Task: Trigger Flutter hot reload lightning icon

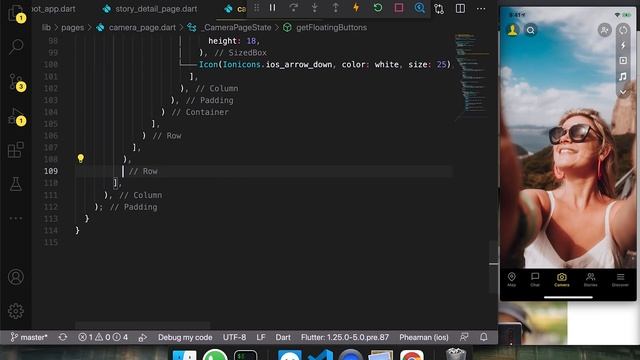Action: click(x=356, y=7)
